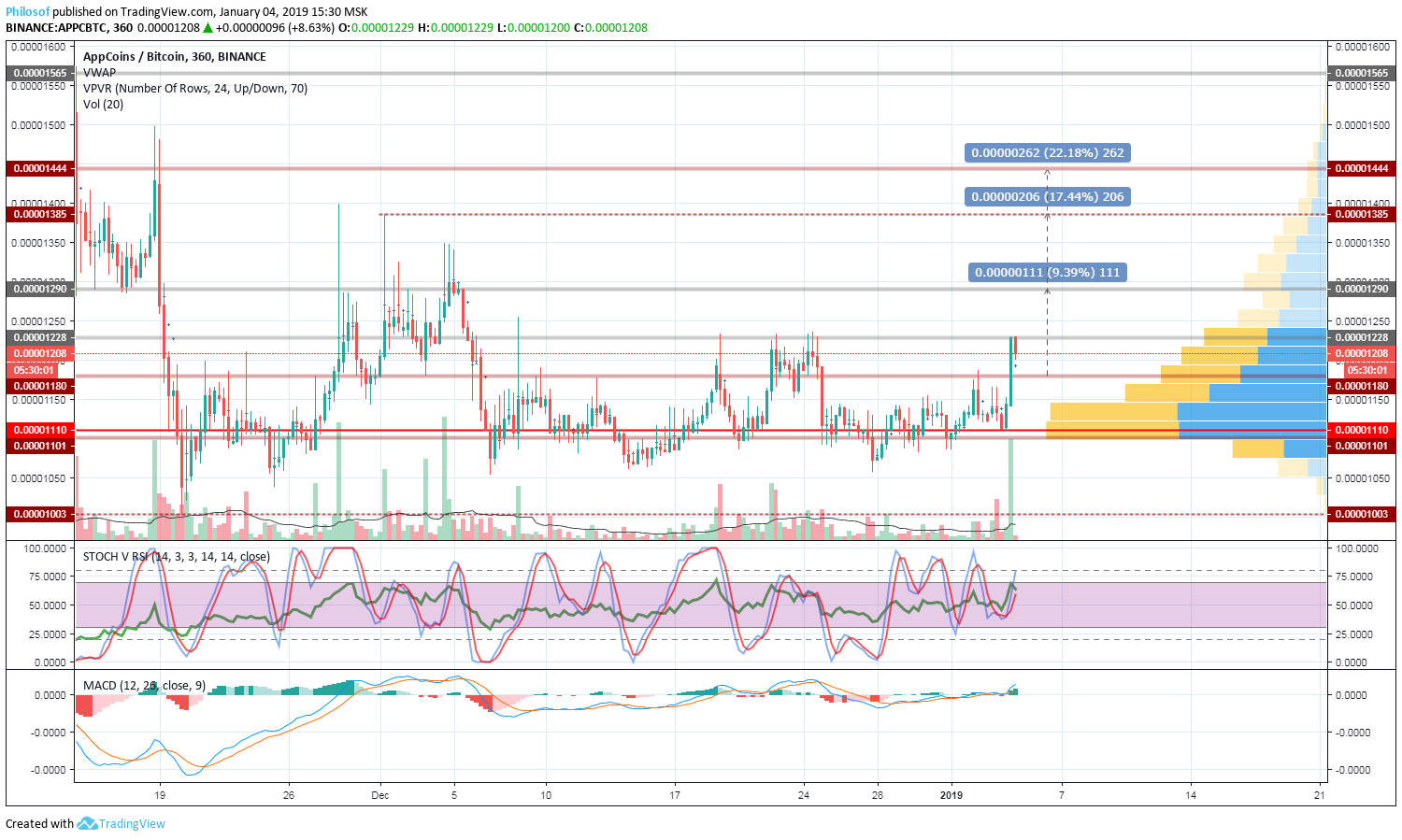Click the O:0.00001229 open value in header

377,28
